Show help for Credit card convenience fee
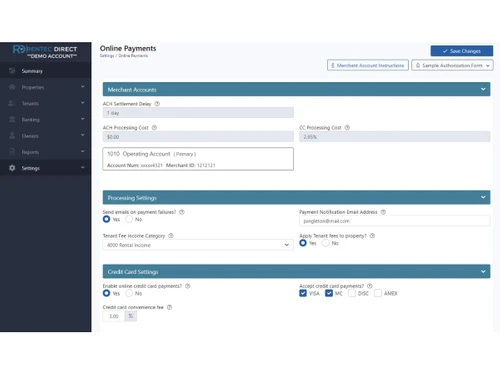 point(169,307)
